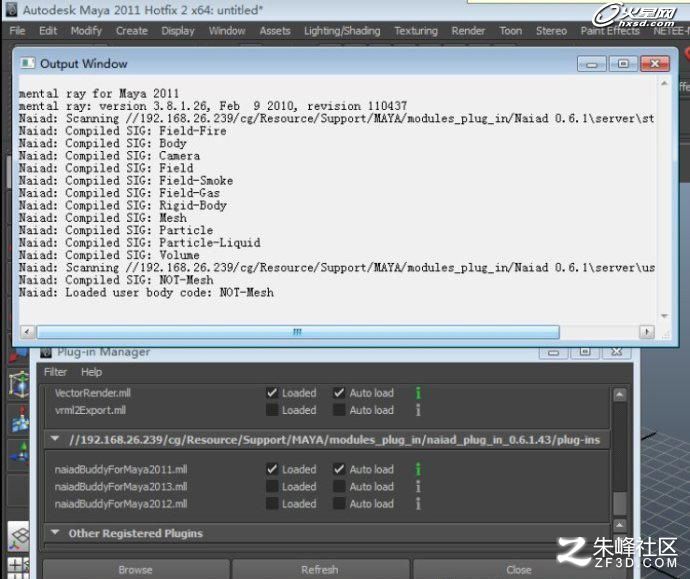The image size is (690, 579).
Task: Collapse Other Registered Plugins section
Action: [55, 532]
